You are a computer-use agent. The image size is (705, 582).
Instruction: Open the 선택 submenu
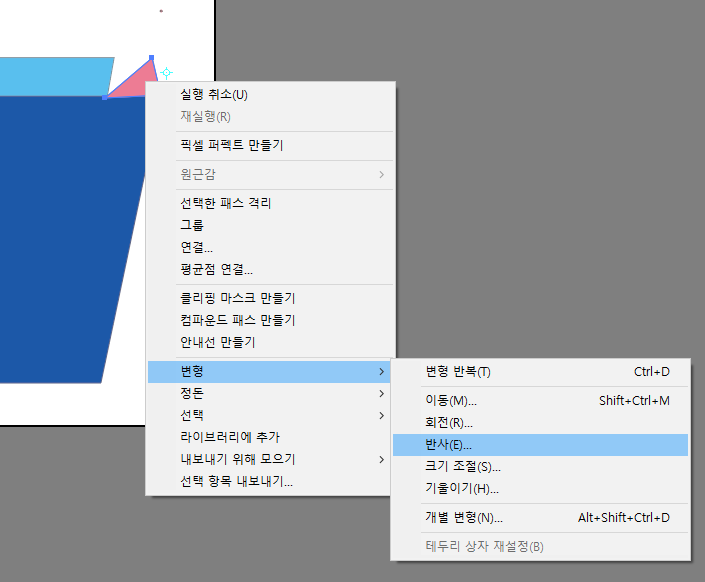270,416
